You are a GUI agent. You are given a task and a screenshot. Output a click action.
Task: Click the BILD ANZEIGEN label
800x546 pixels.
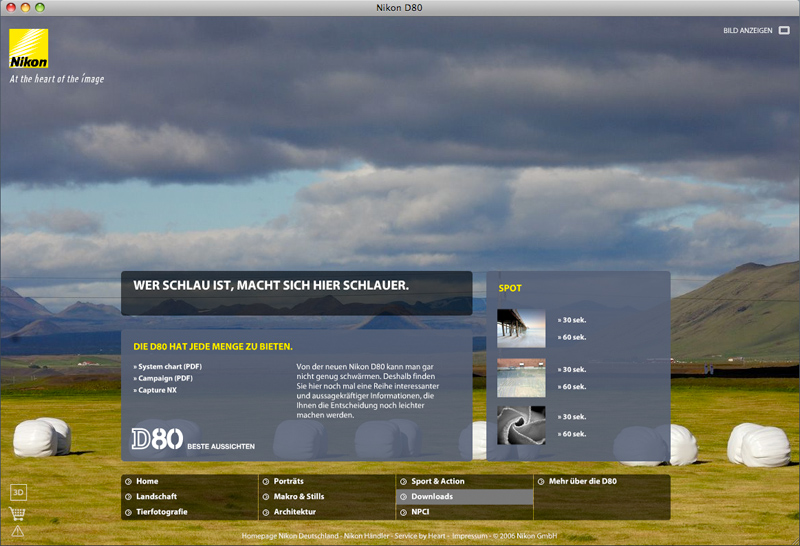(747, 31)
